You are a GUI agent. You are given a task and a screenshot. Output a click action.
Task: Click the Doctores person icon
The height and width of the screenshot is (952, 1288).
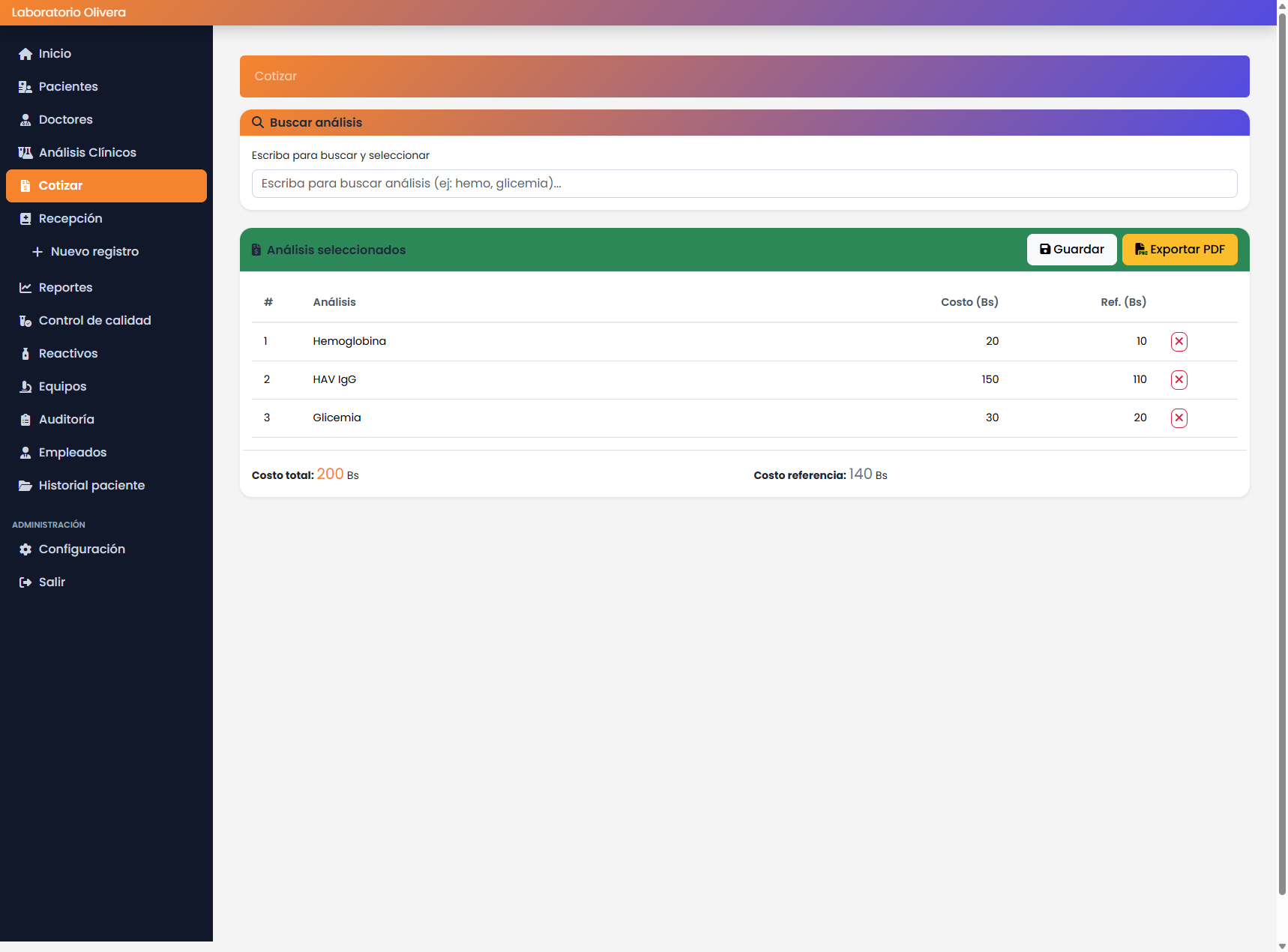pos(25,120)
